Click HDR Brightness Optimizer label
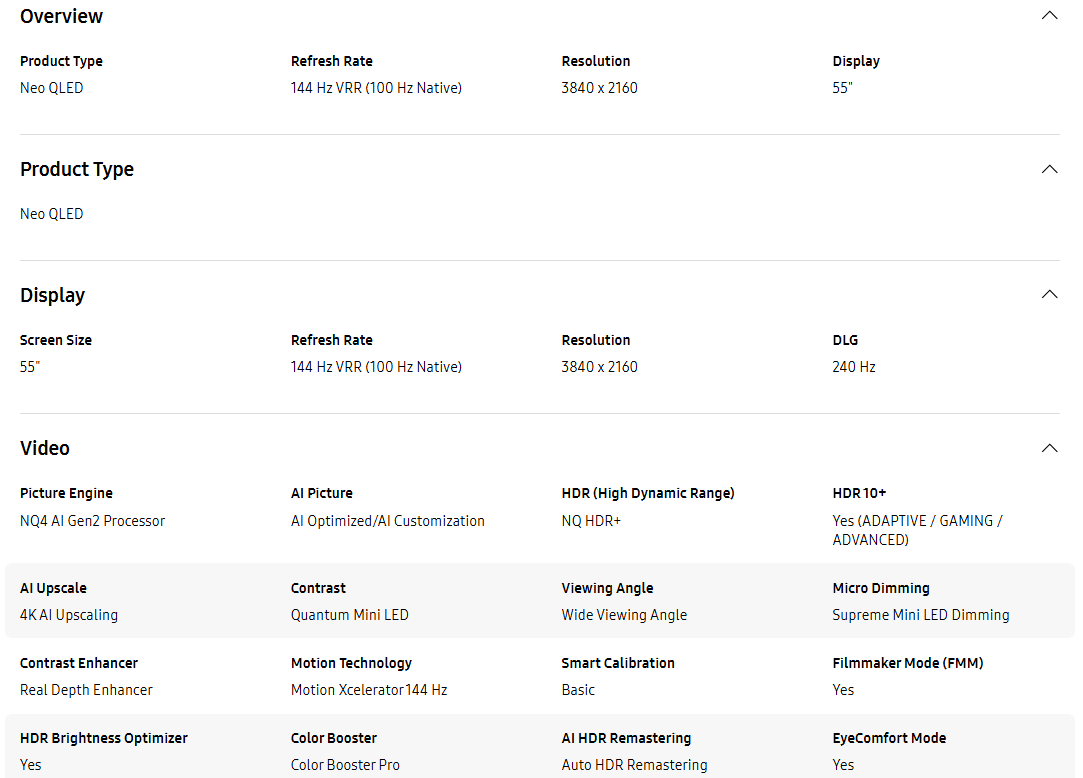 pos(104,738)
